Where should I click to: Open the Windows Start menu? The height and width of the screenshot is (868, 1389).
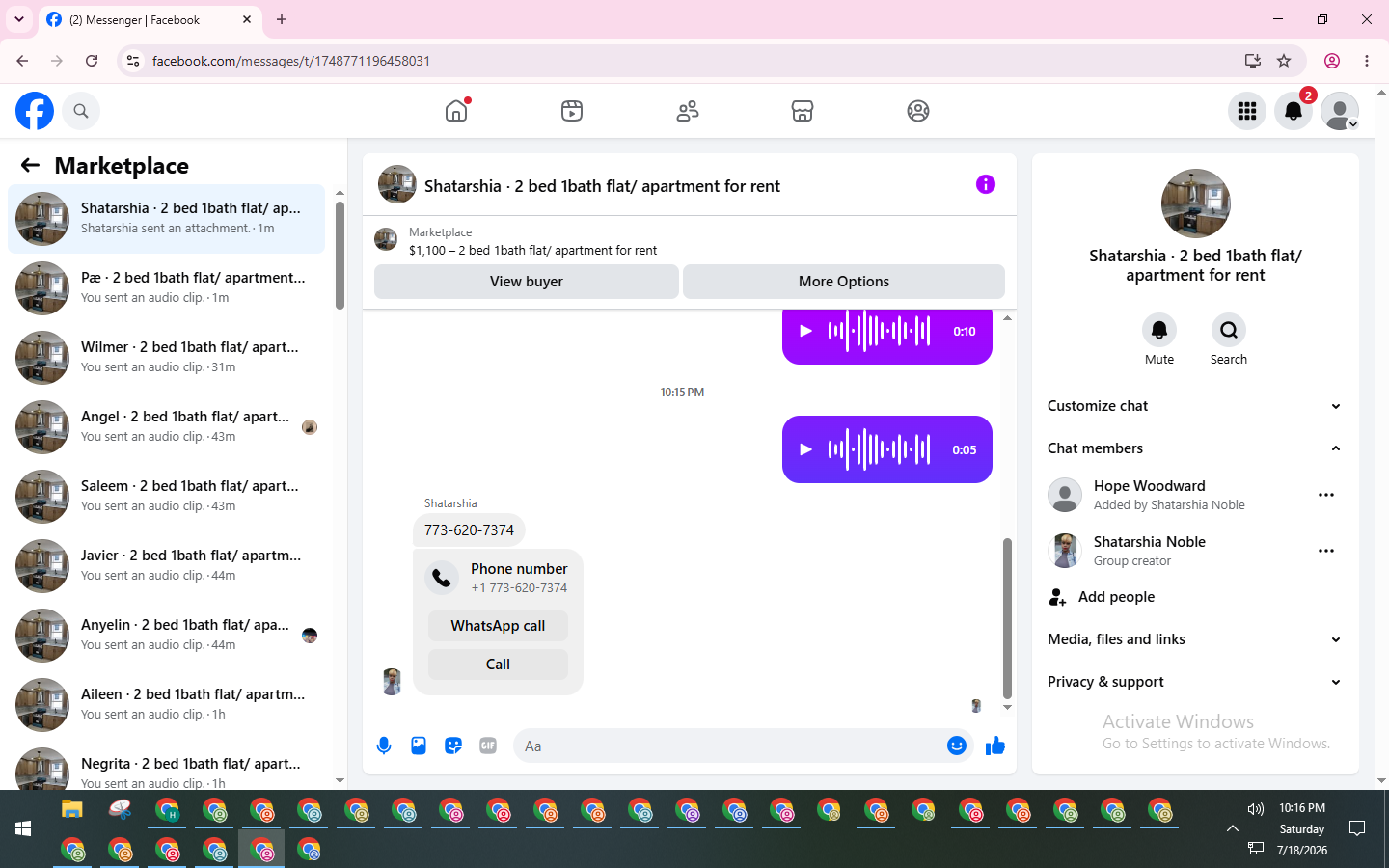pyautogui.click(x=23, y=828)
